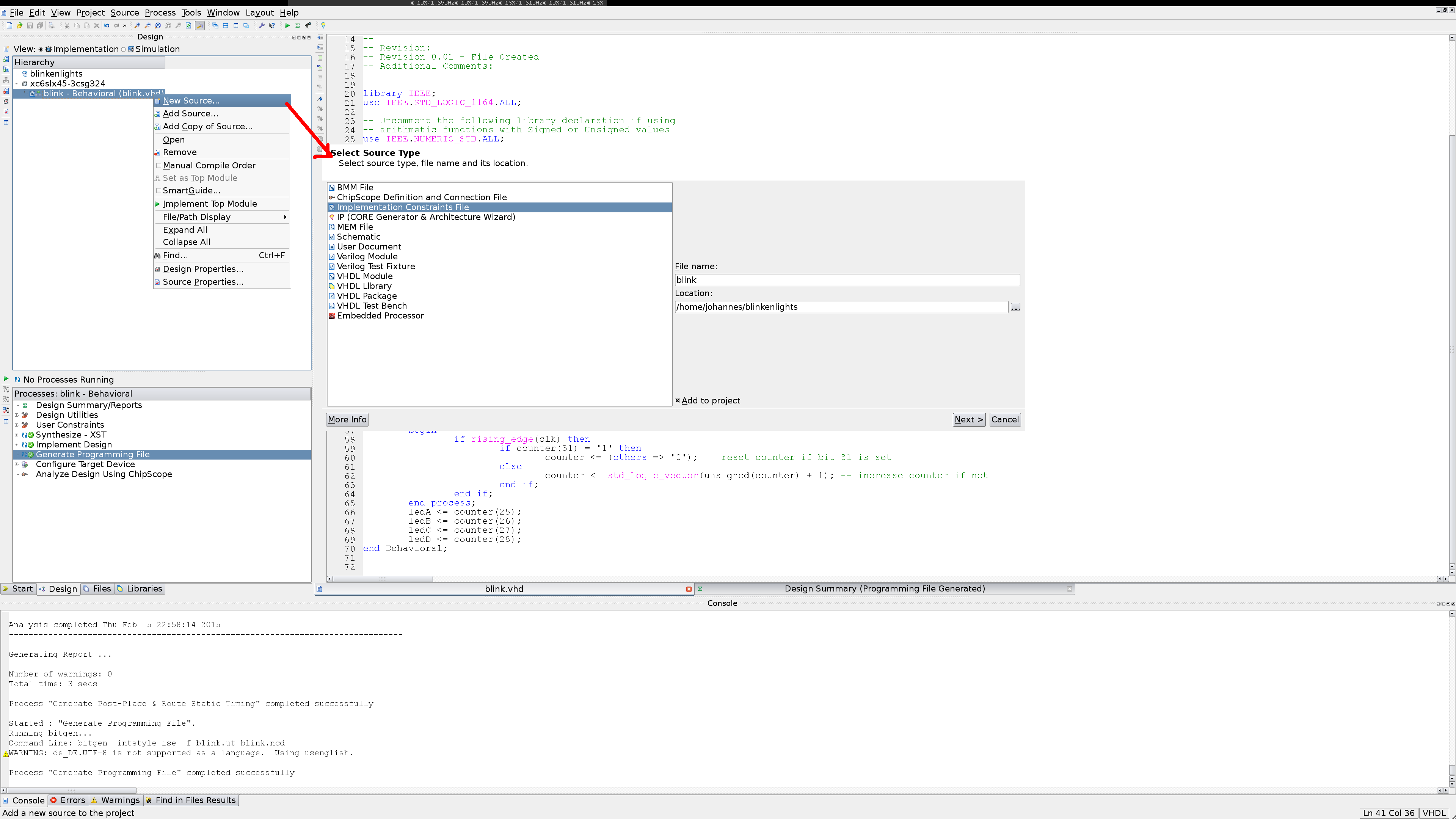Click the New file toolbar icon
1456x819 pixels.
(x=9, y=25)
